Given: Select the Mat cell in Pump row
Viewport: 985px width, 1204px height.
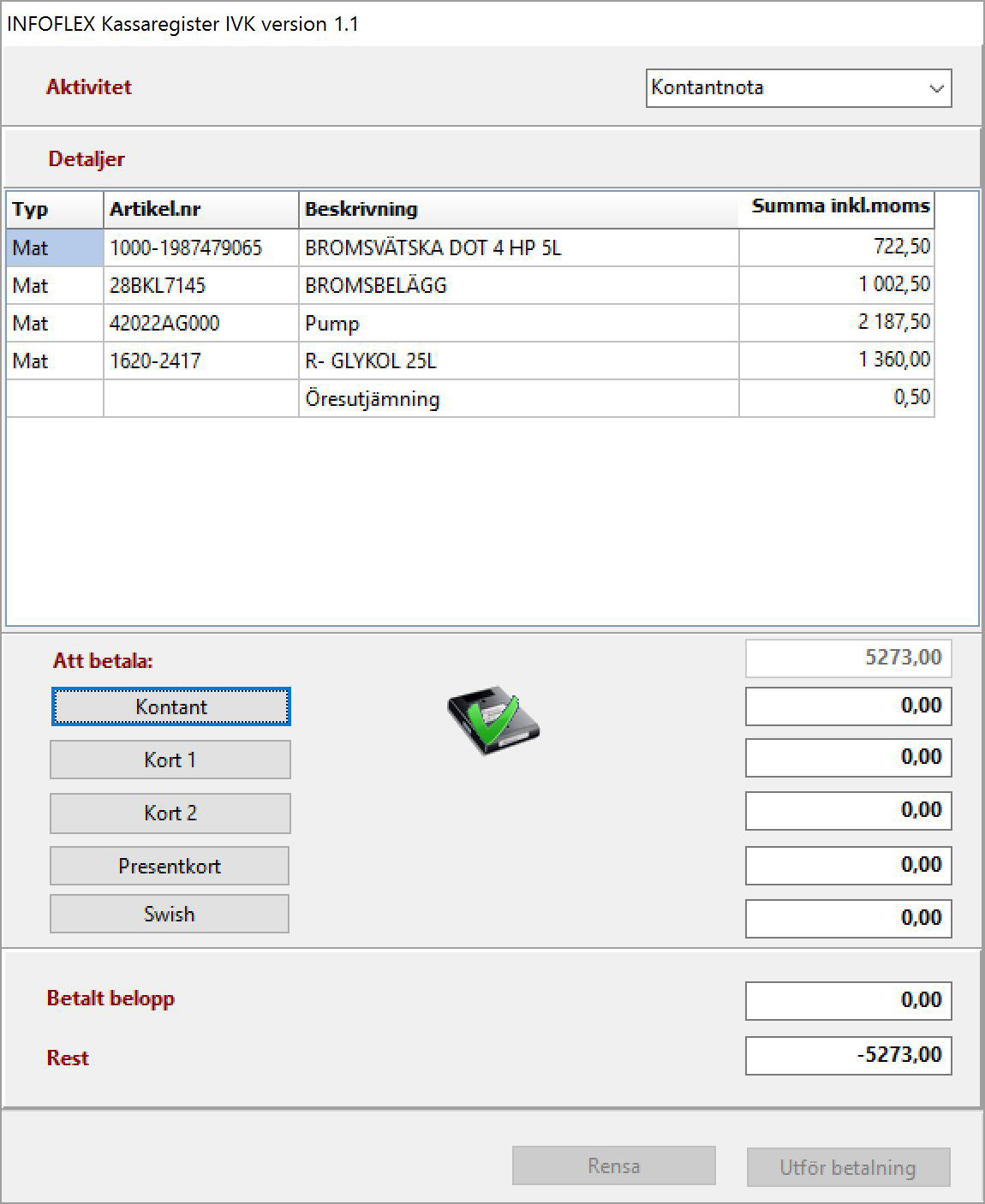Looking at the screenshot, I should 55,324.
